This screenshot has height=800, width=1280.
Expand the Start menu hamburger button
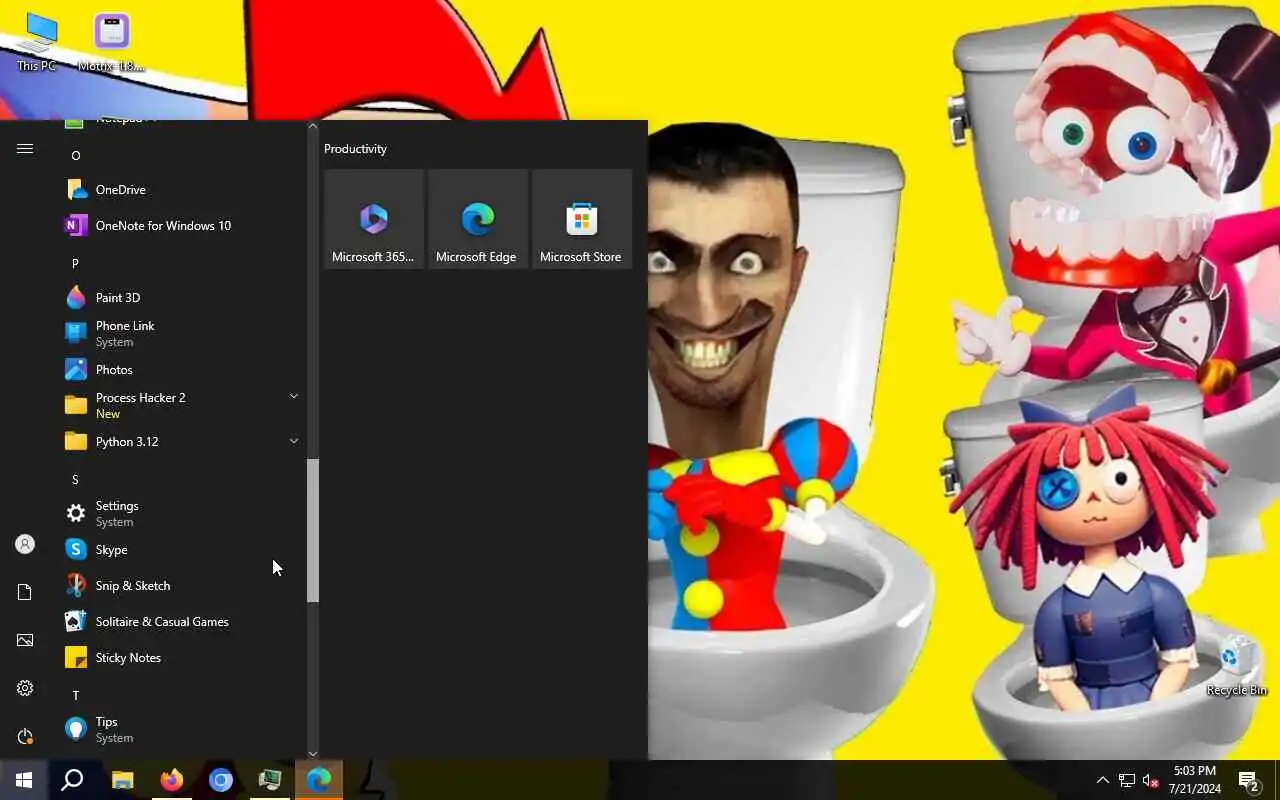(25, 148)
